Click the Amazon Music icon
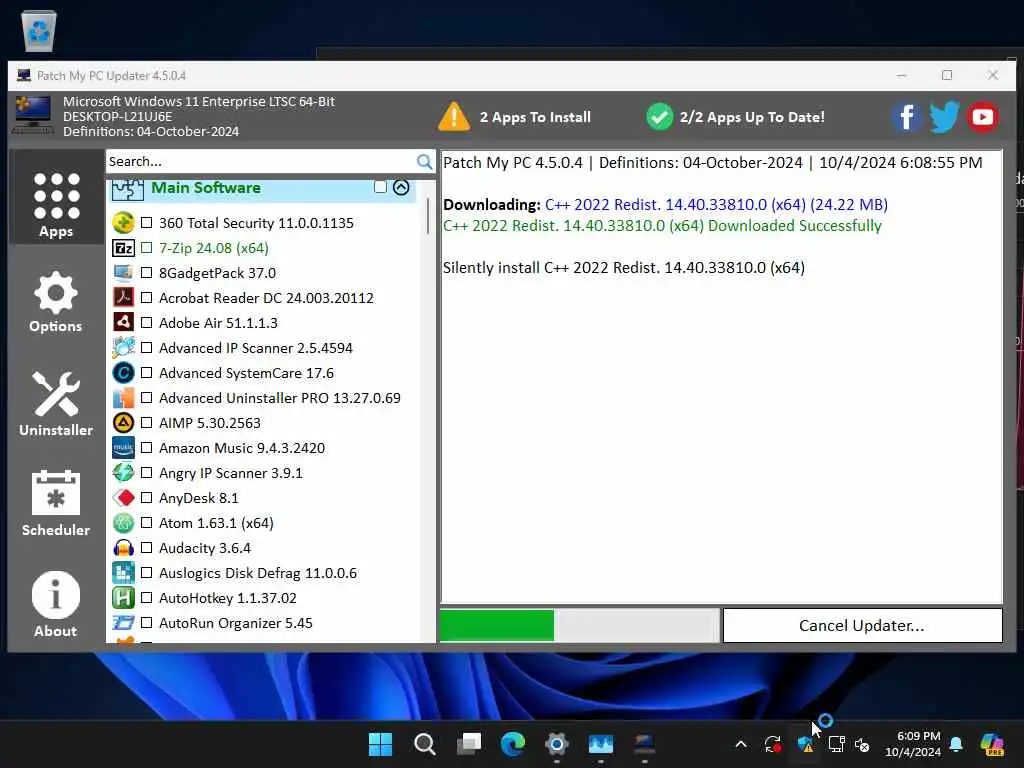The height and width of the screenshot is (768, 1024). point(123,448)
